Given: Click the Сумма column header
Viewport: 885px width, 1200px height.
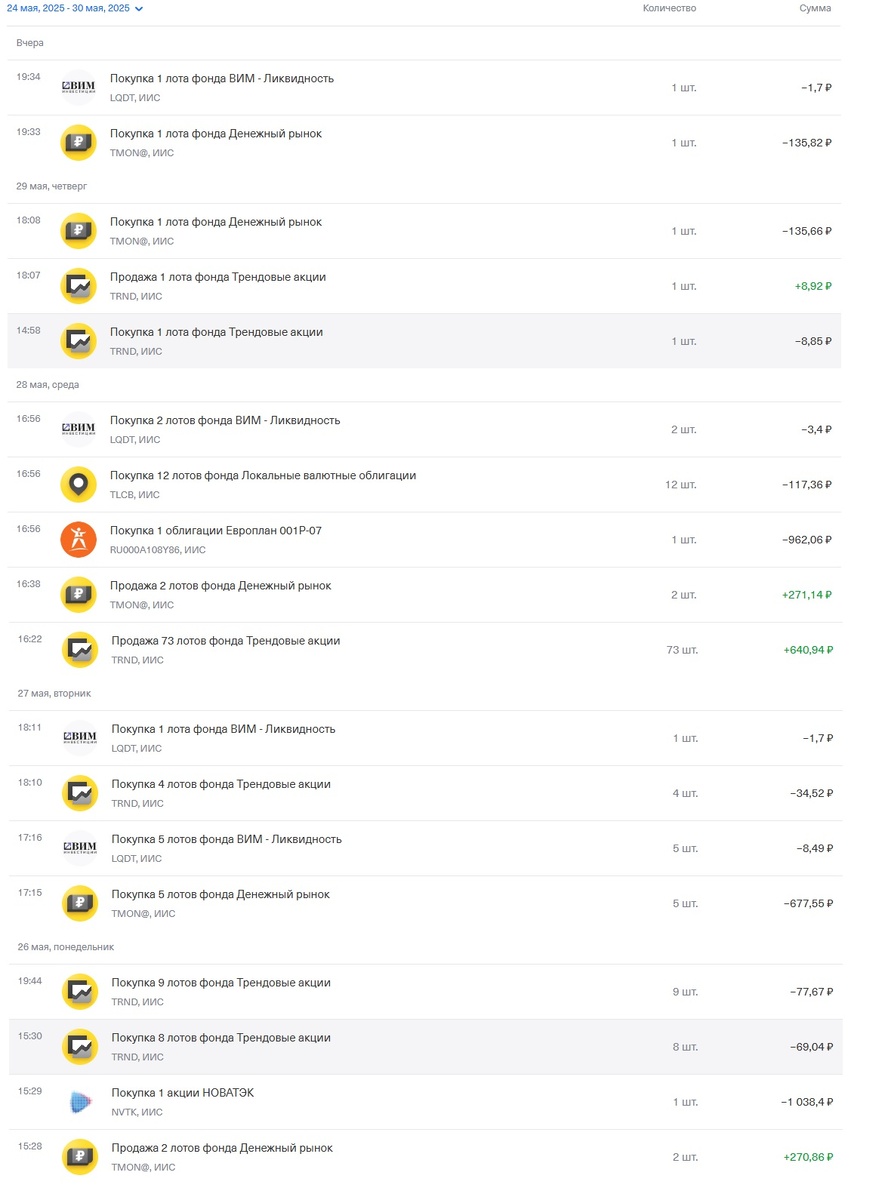Looking at the screenshot, I should tap(815, 8).
